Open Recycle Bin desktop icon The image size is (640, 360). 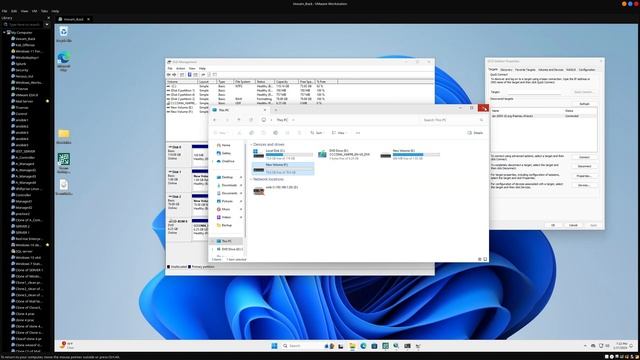click(64, 34)
